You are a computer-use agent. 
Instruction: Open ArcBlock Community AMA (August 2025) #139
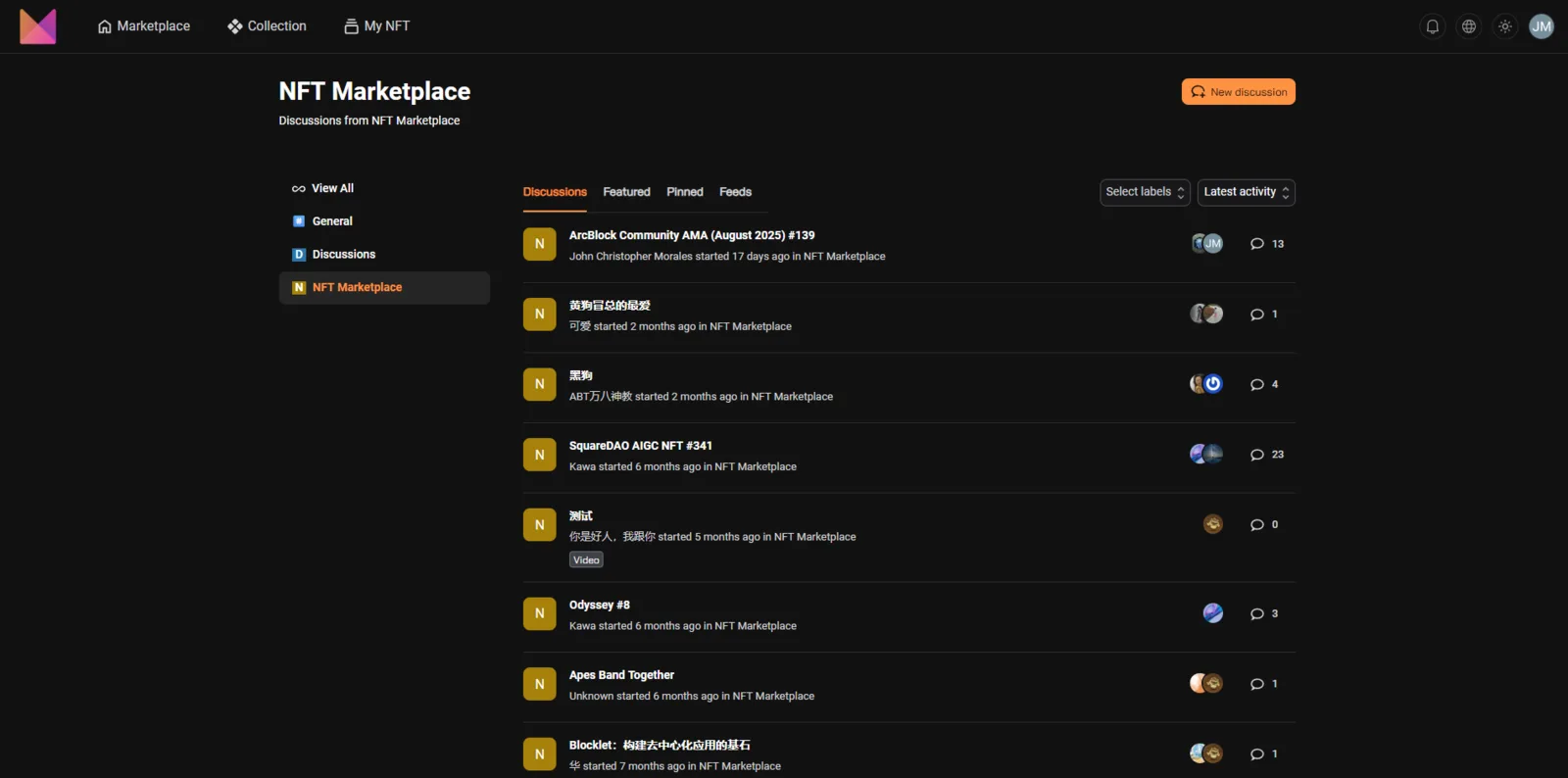coord(692,235)
